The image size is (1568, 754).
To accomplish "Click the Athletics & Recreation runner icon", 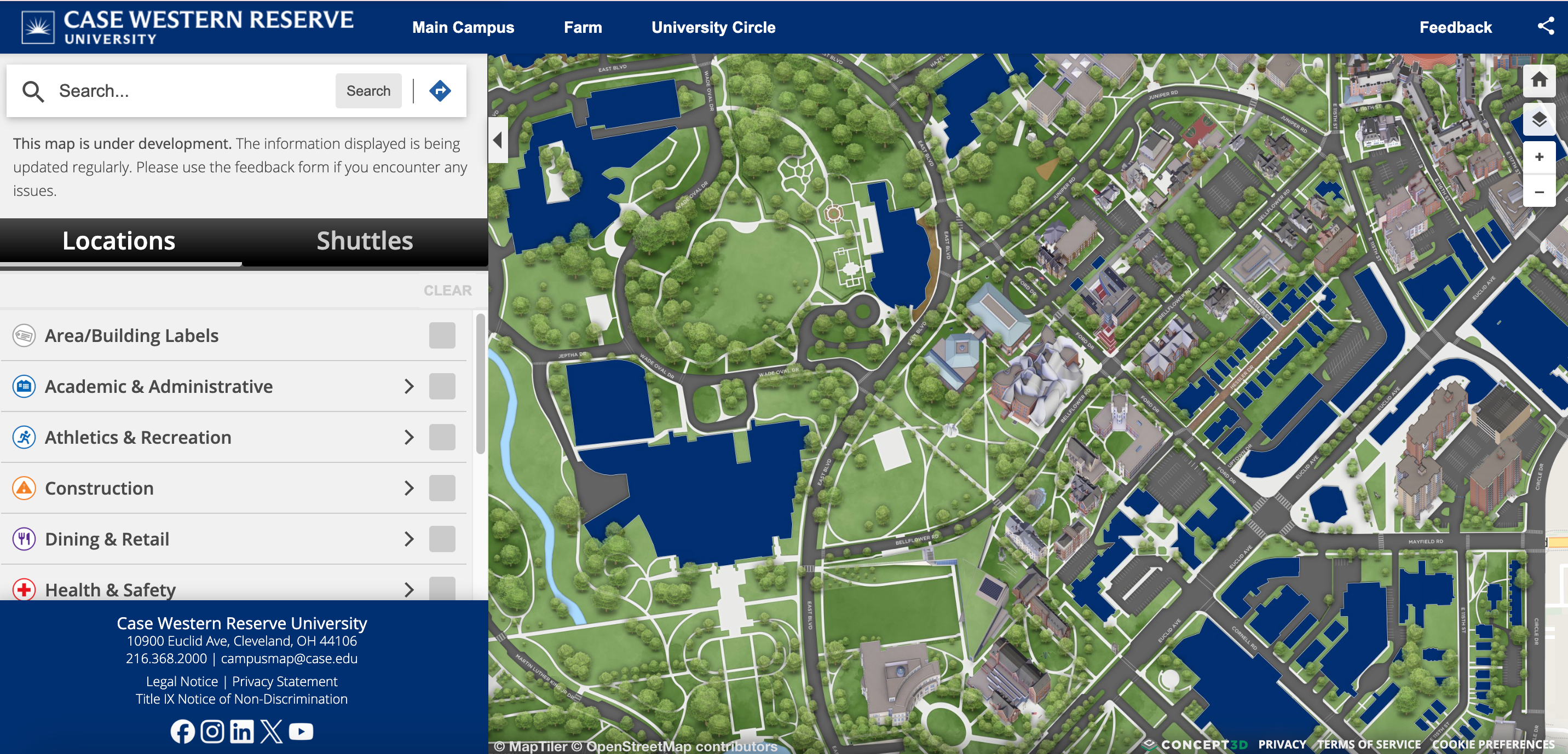I will (24, 437).
